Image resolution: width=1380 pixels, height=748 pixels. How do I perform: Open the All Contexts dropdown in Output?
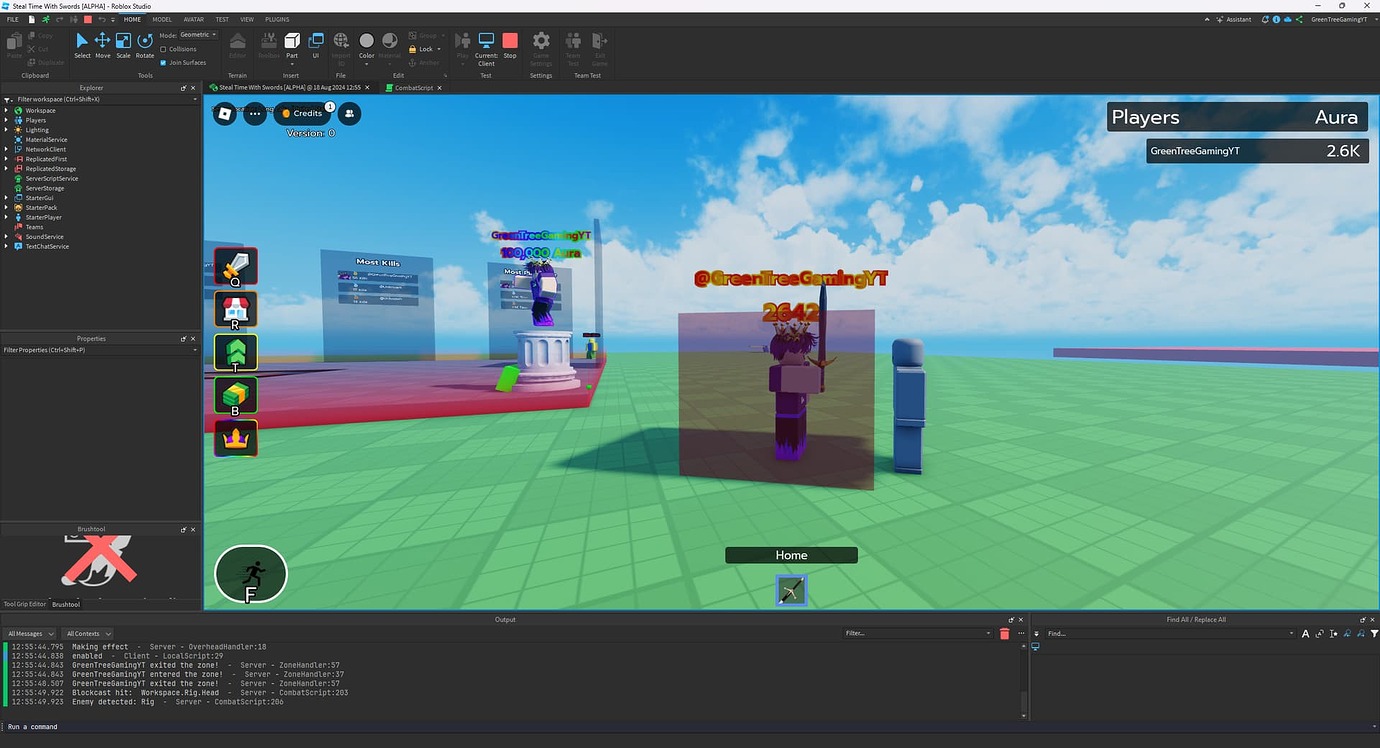[86, 633]
